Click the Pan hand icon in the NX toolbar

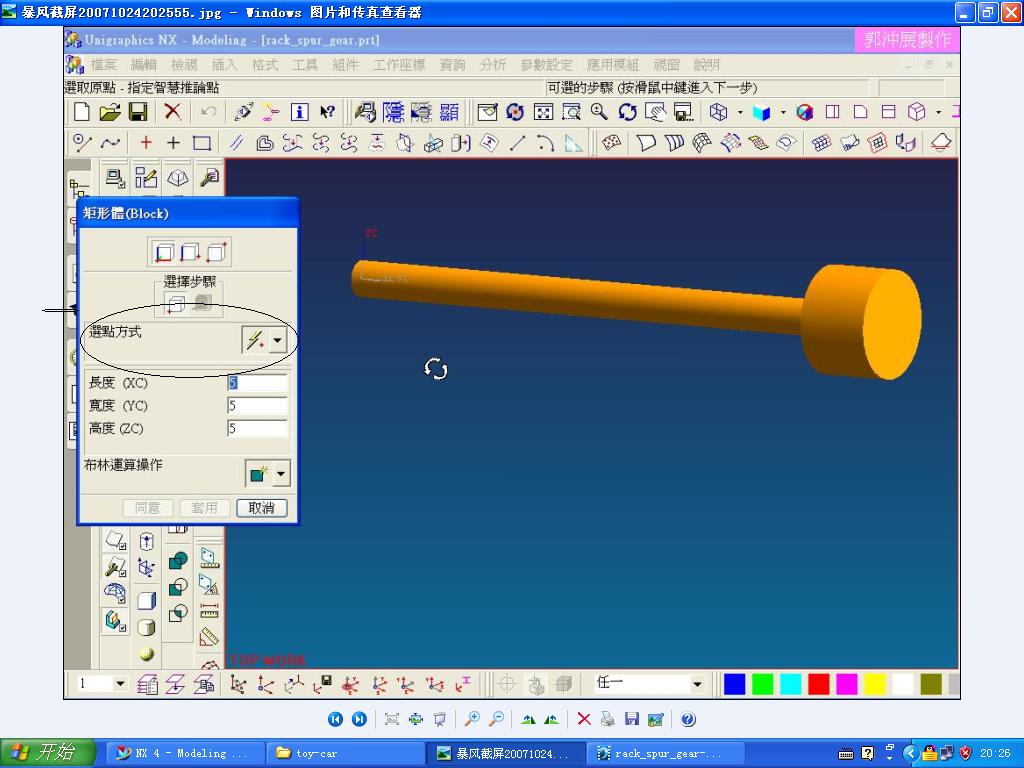point(655,112)
